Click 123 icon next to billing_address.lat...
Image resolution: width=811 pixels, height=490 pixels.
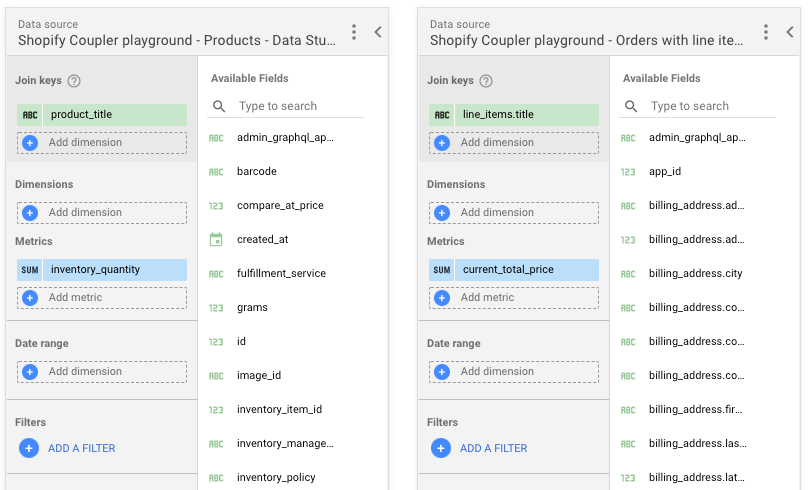pos(627,478)
